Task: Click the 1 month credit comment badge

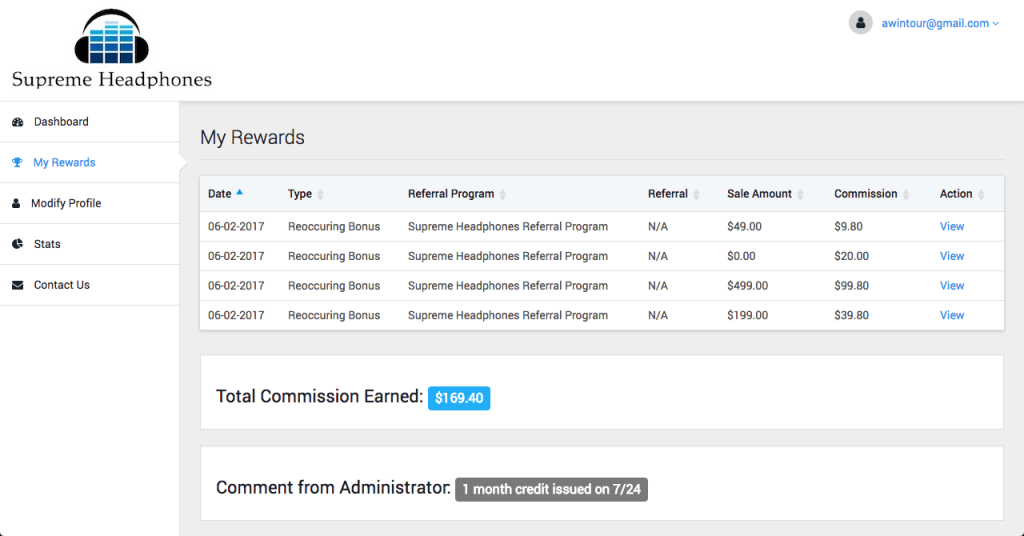Action: (551, 489)
